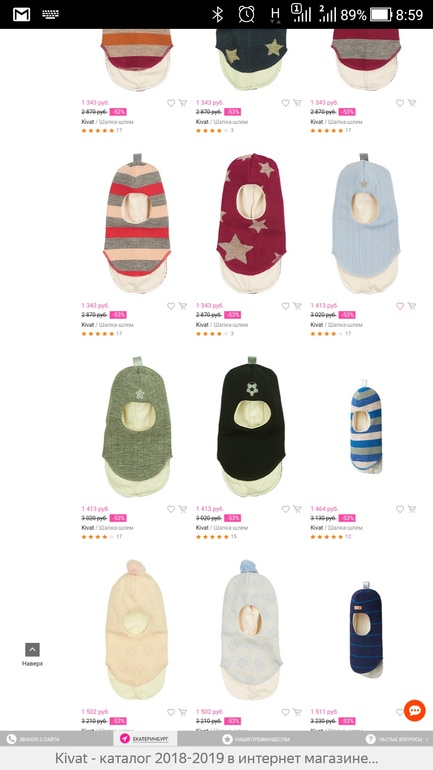
Task: Add black soccer ball hat to cart
Action: pos(297,509)
